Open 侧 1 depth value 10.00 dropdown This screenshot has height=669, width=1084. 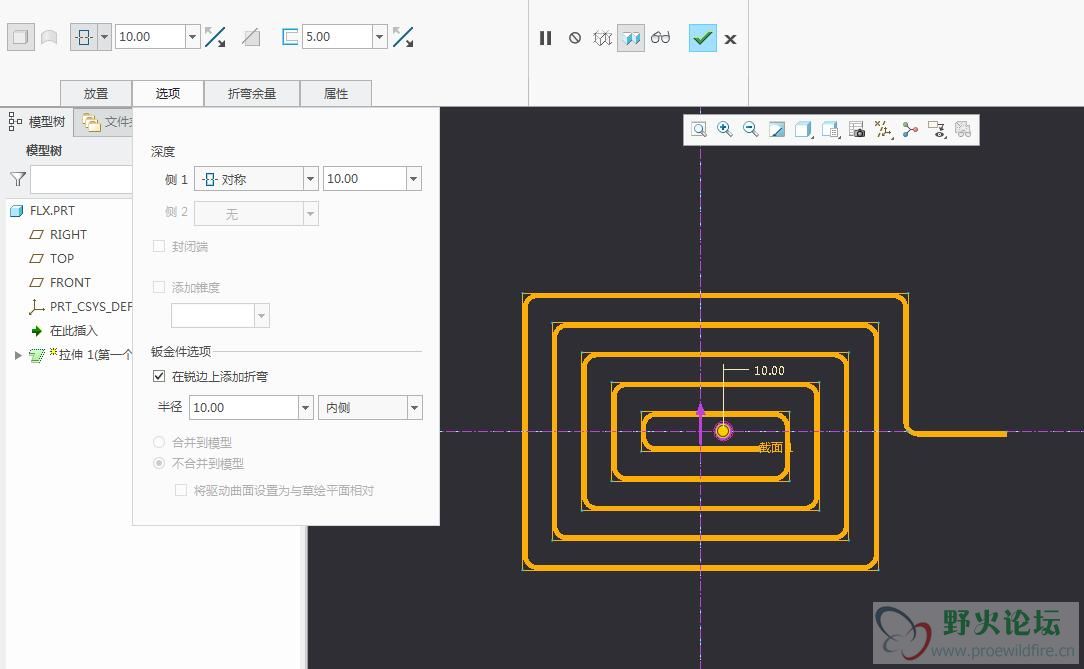[x=413, y=179]
